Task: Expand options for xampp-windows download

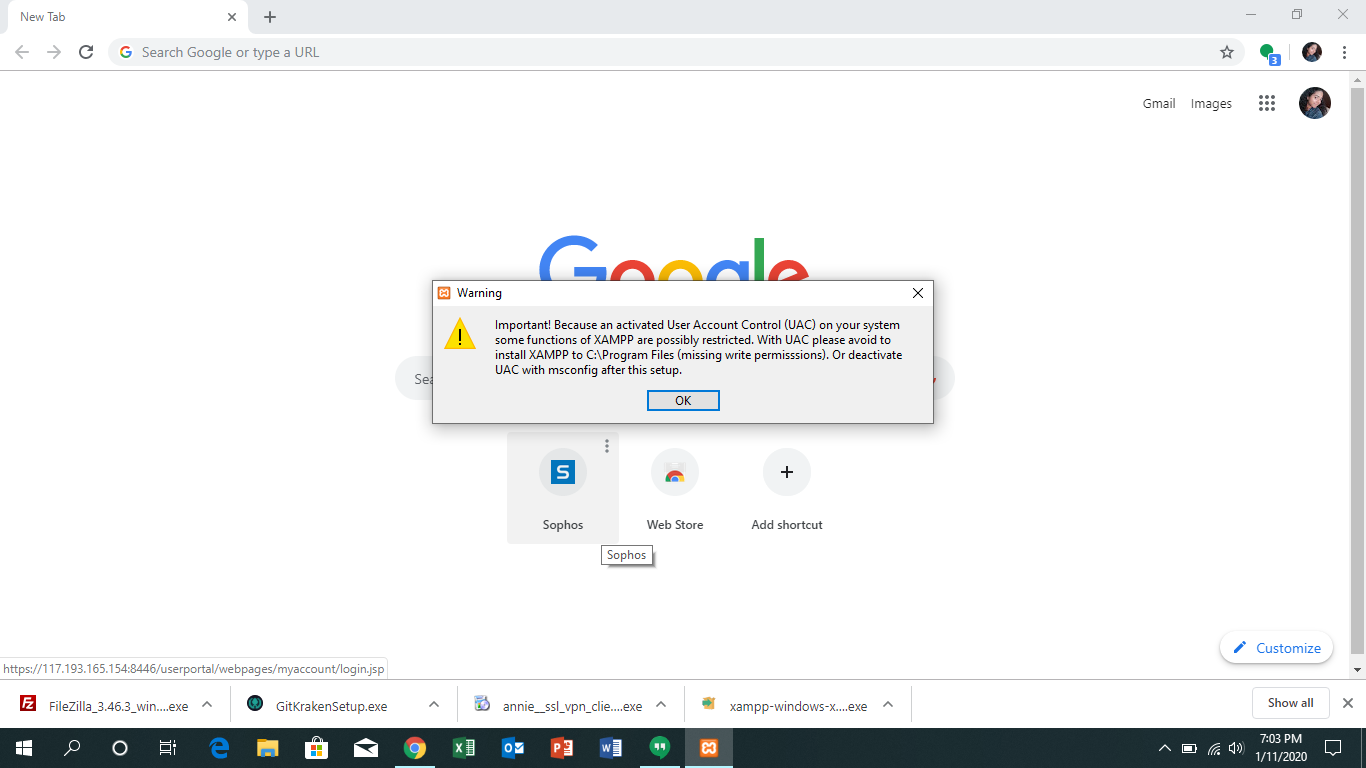Action: point(887,704)
